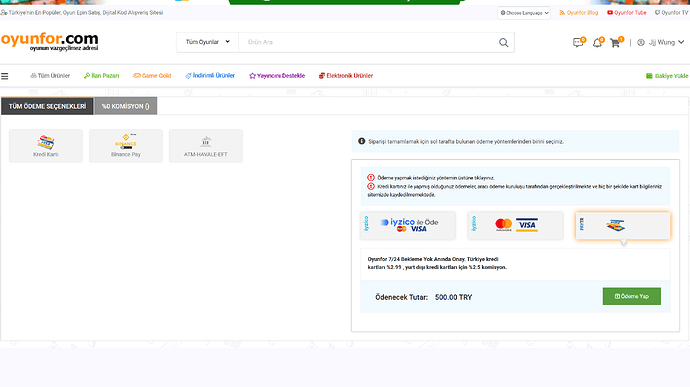
Task: Choose the PayTR credit card option
Action: (623, 225)
